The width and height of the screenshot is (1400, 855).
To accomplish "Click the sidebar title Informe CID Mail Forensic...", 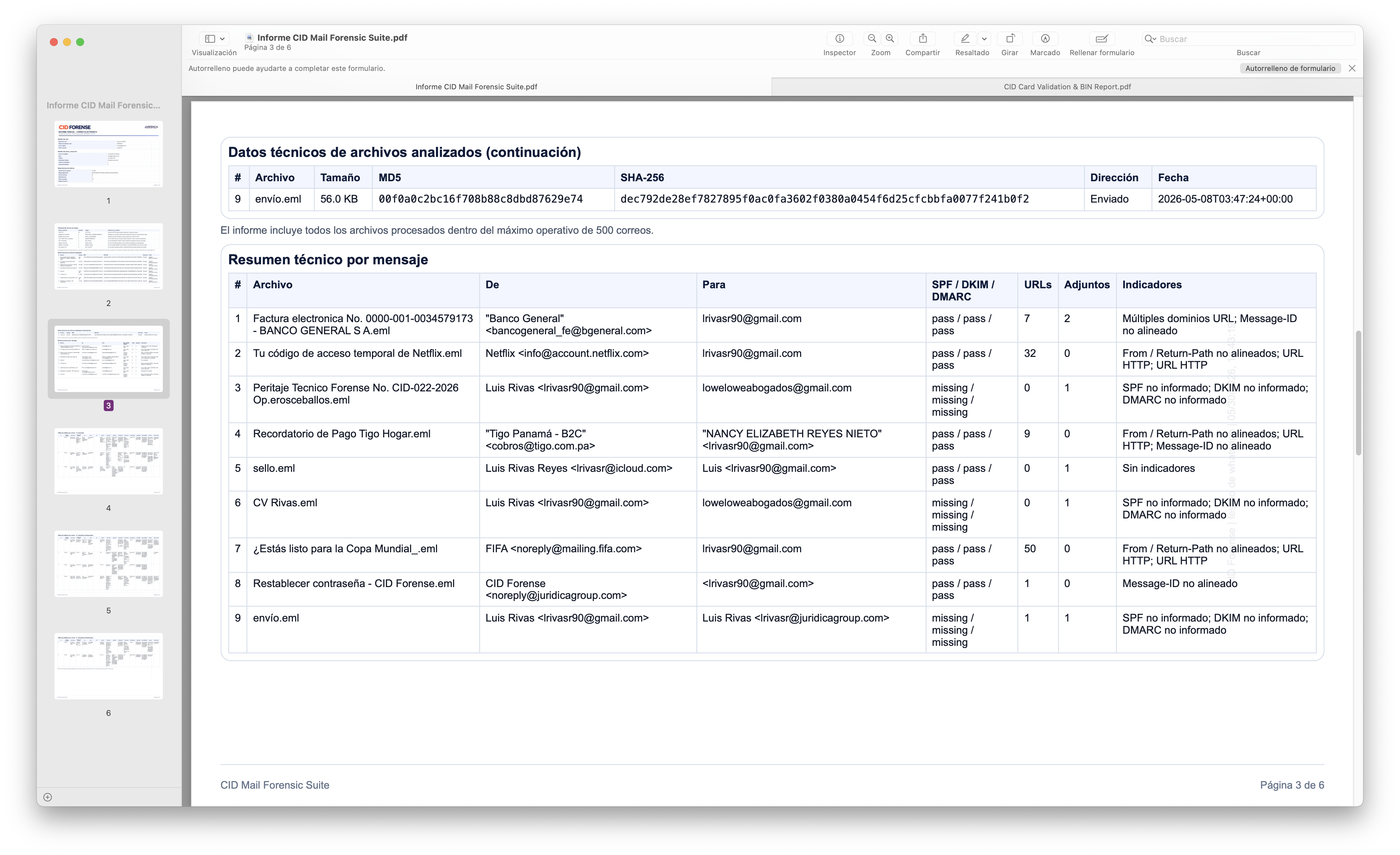I will coord(103,105).
